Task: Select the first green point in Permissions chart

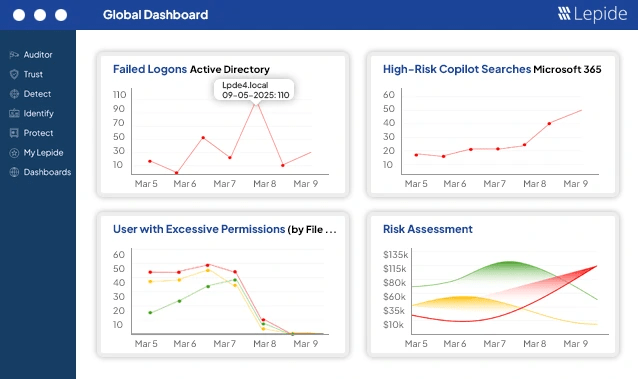Action: (150, 313)
